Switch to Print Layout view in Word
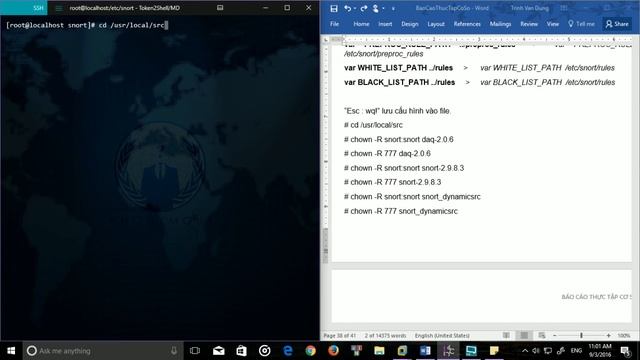The image size is (640, 360). 524,336
